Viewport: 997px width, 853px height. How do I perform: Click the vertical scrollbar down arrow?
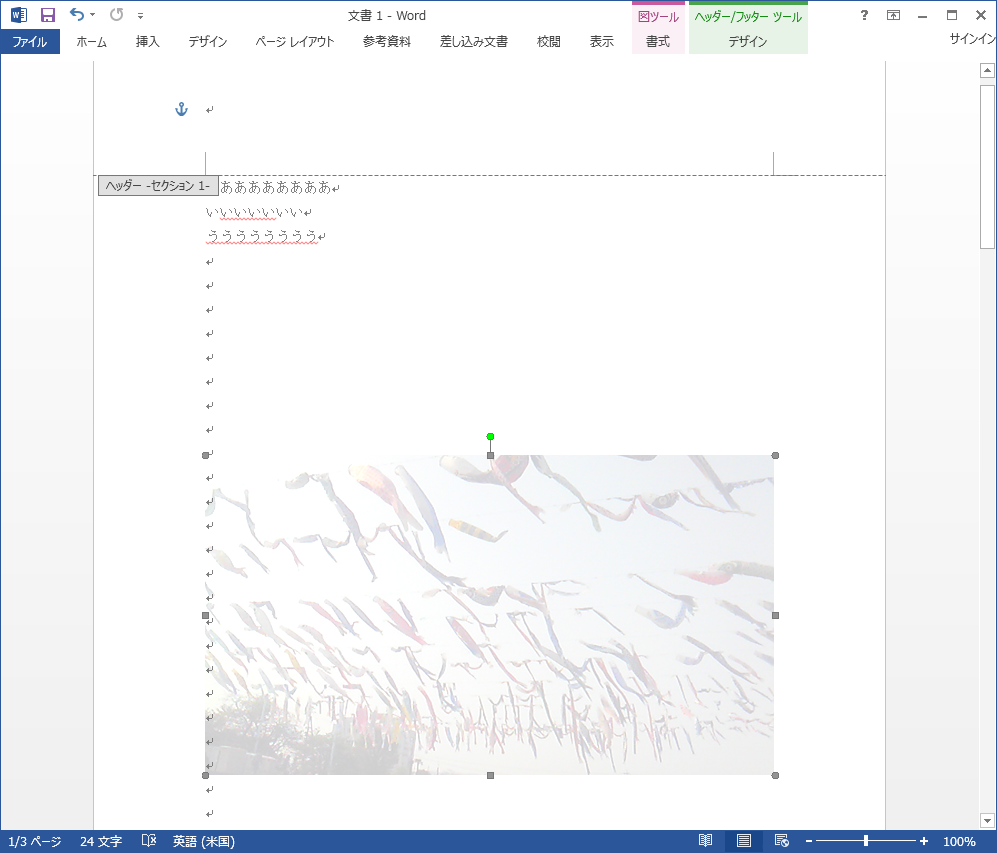pos(987,820)
